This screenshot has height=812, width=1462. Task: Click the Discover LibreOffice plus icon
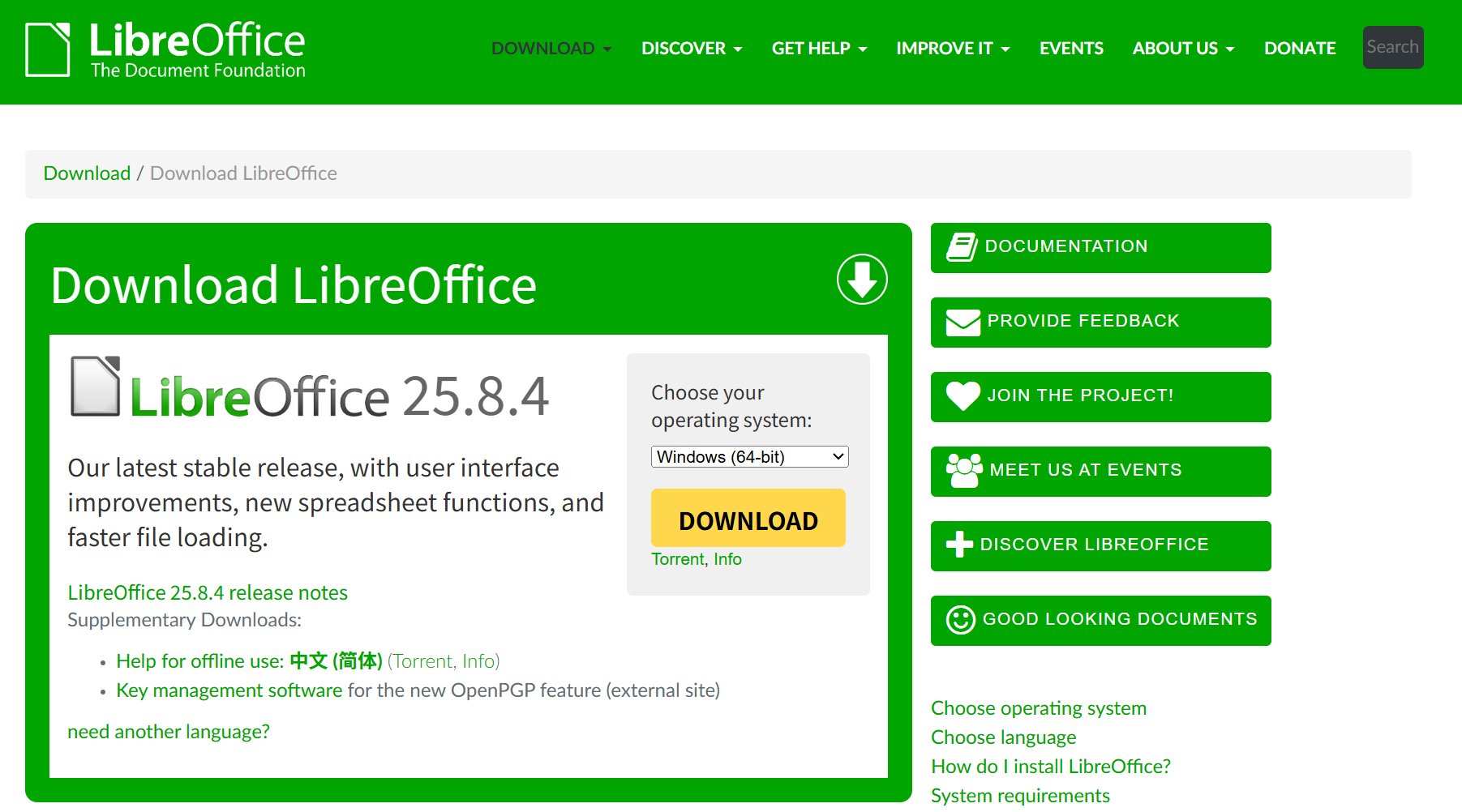(959, 545)
